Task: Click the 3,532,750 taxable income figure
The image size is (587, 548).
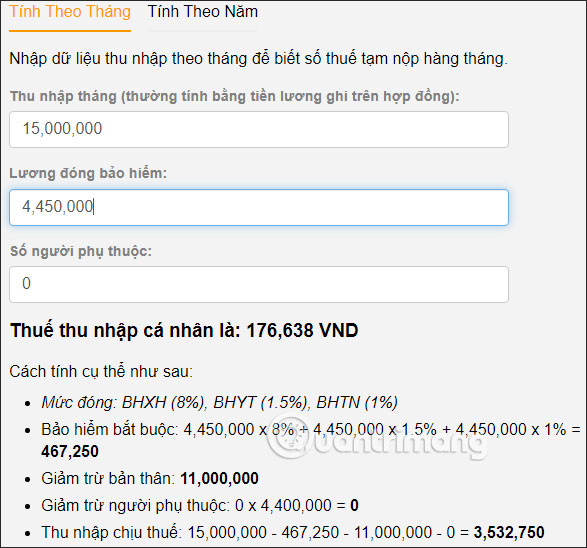Action: (509, 532)
